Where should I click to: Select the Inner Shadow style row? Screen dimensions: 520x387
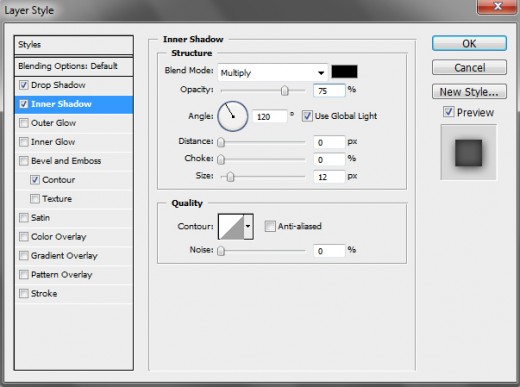click(x=74, y=104)
